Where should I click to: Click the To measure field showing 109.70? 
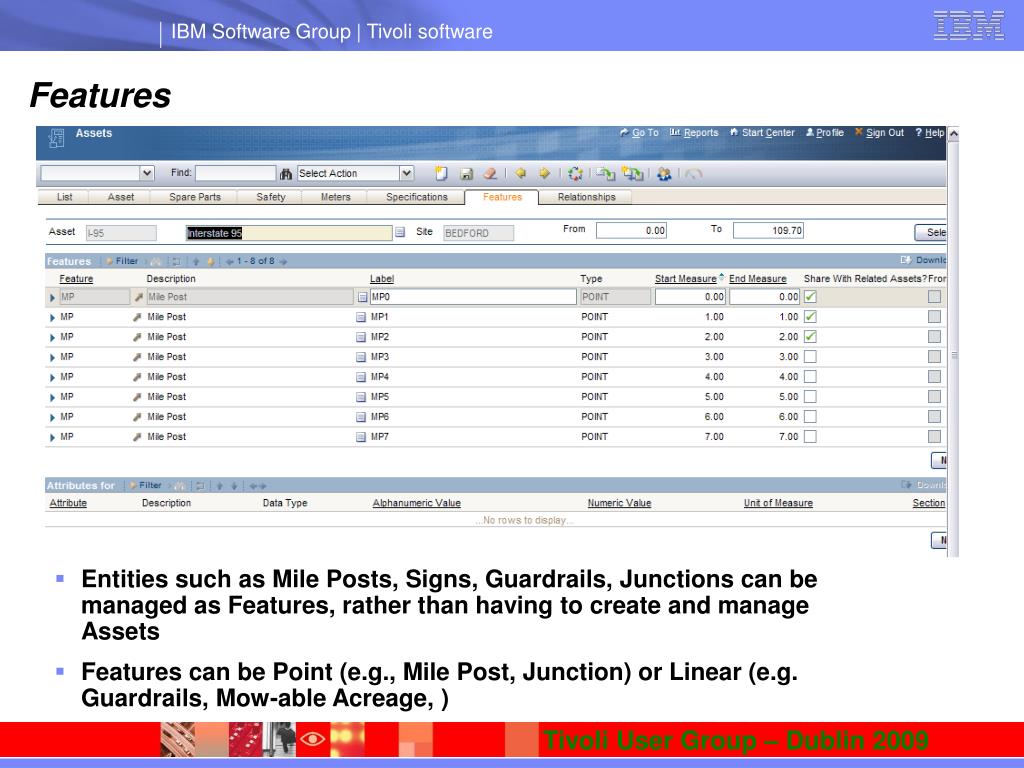pos(768,231)
